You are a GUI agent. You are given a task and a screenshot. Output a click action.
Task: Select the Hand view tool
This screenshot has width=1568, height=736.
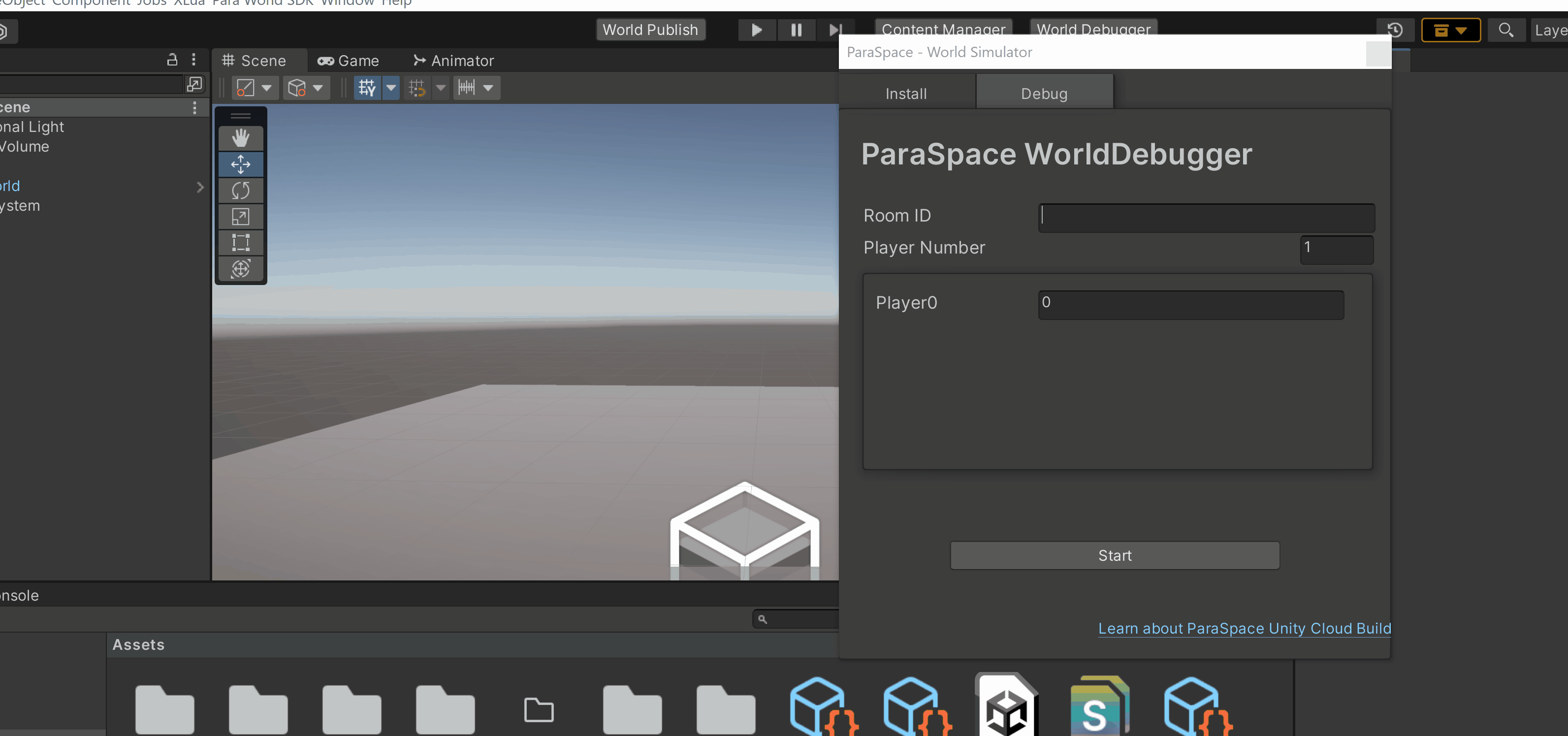coord(240,138)
